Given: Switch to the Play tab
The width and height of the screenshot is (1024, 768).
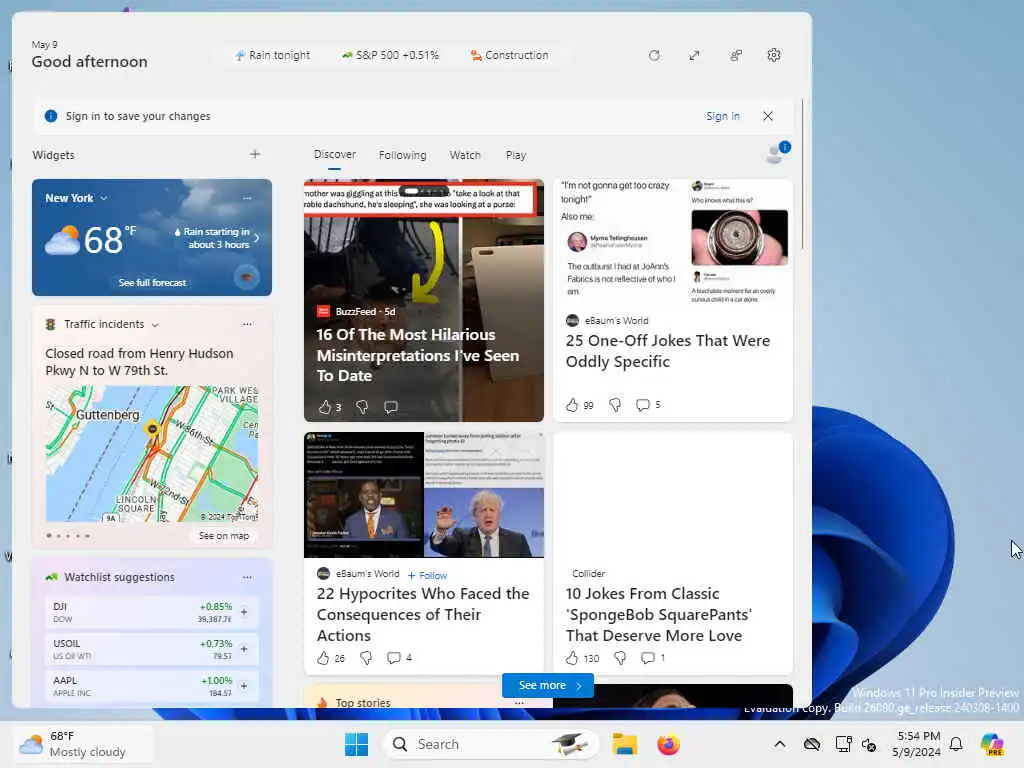Looking at the screenshot, I should tap(515, 155).
